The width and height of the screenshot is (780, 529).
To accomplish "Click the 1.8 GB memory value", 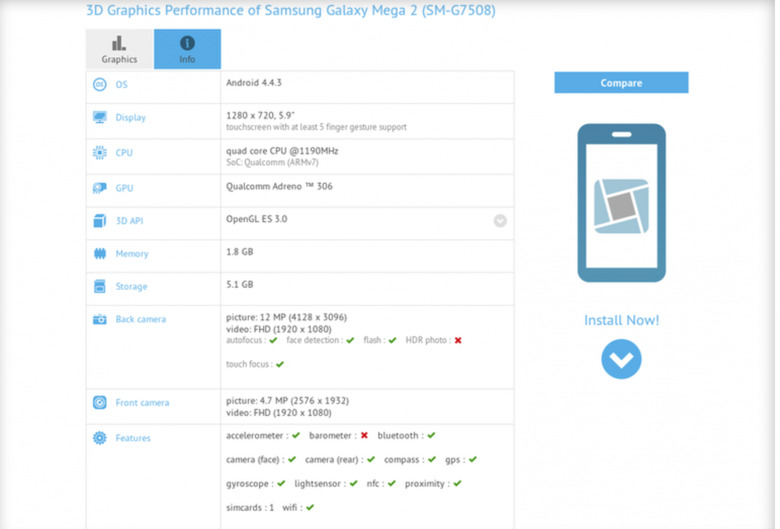I will click(x=240, y=252).
